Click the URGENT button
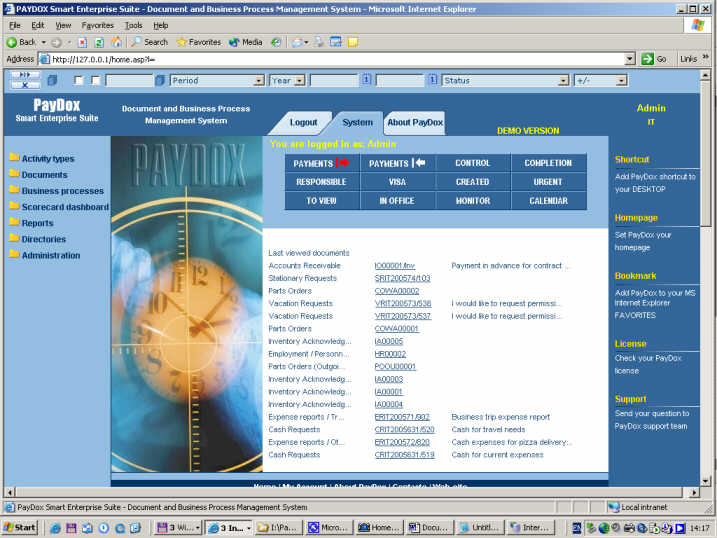 (548, 182)
